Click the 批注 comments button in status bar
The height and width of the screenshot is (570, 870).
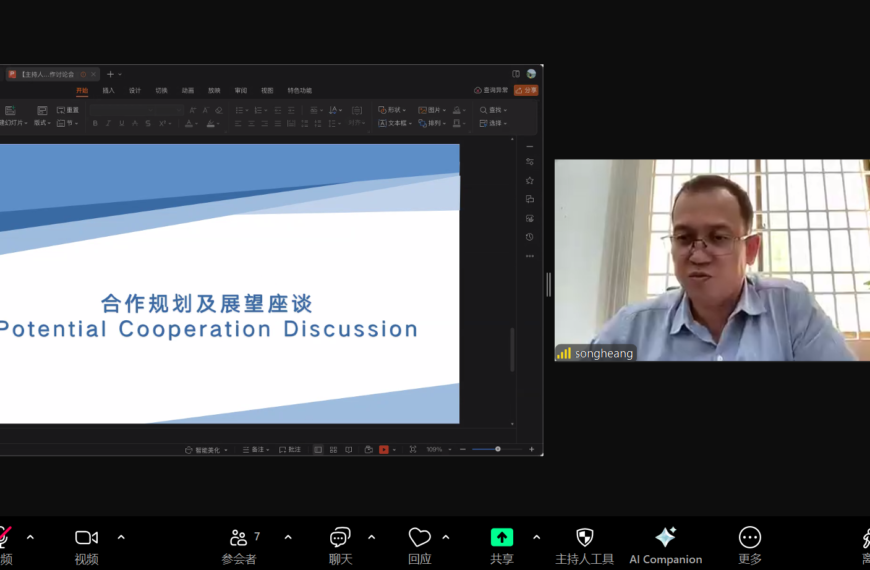[x=289, y=450]
